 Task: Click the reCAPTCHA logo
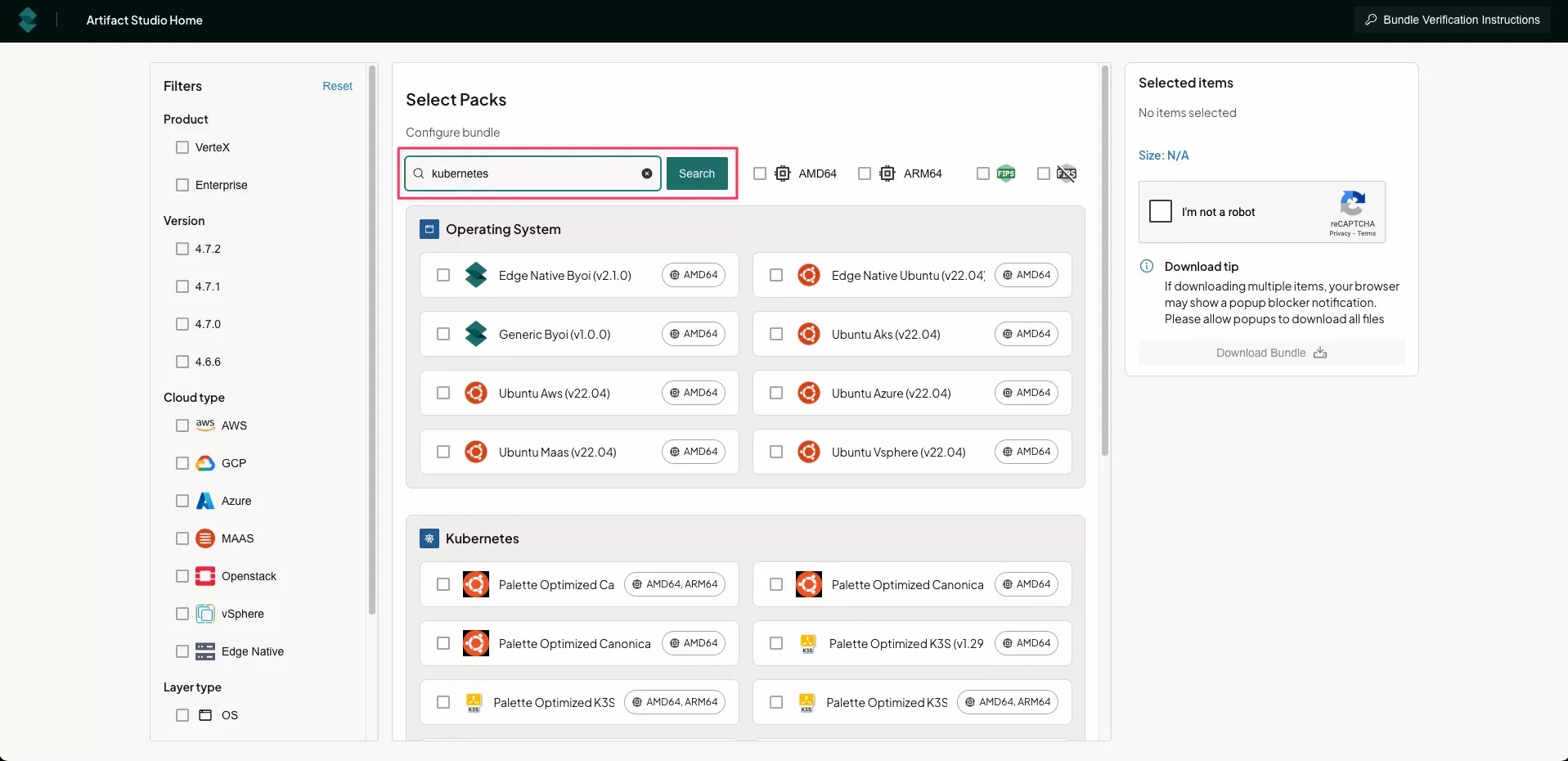click(1353, 203)
